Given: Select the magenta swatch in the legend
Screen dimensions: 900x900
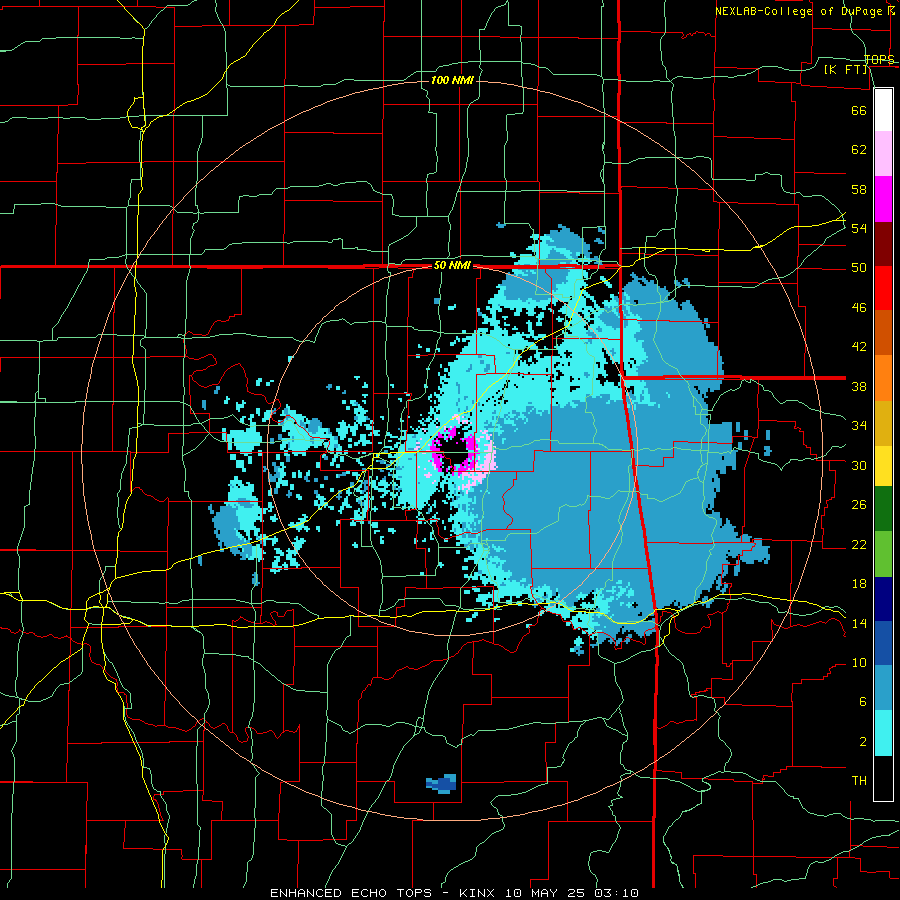Looking at the screenshot, I should point(883,199).
